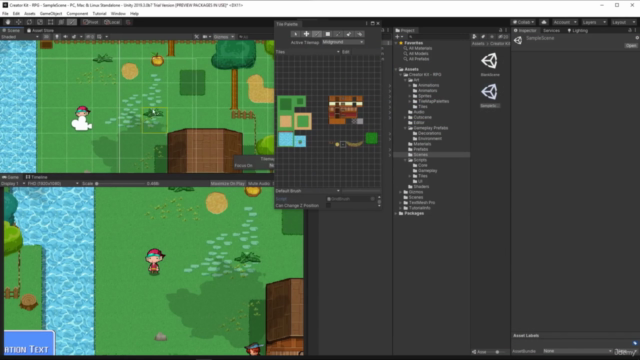The image size is (640, 360).
Task: Open the Account dropdown
Action: click(564, 22)
